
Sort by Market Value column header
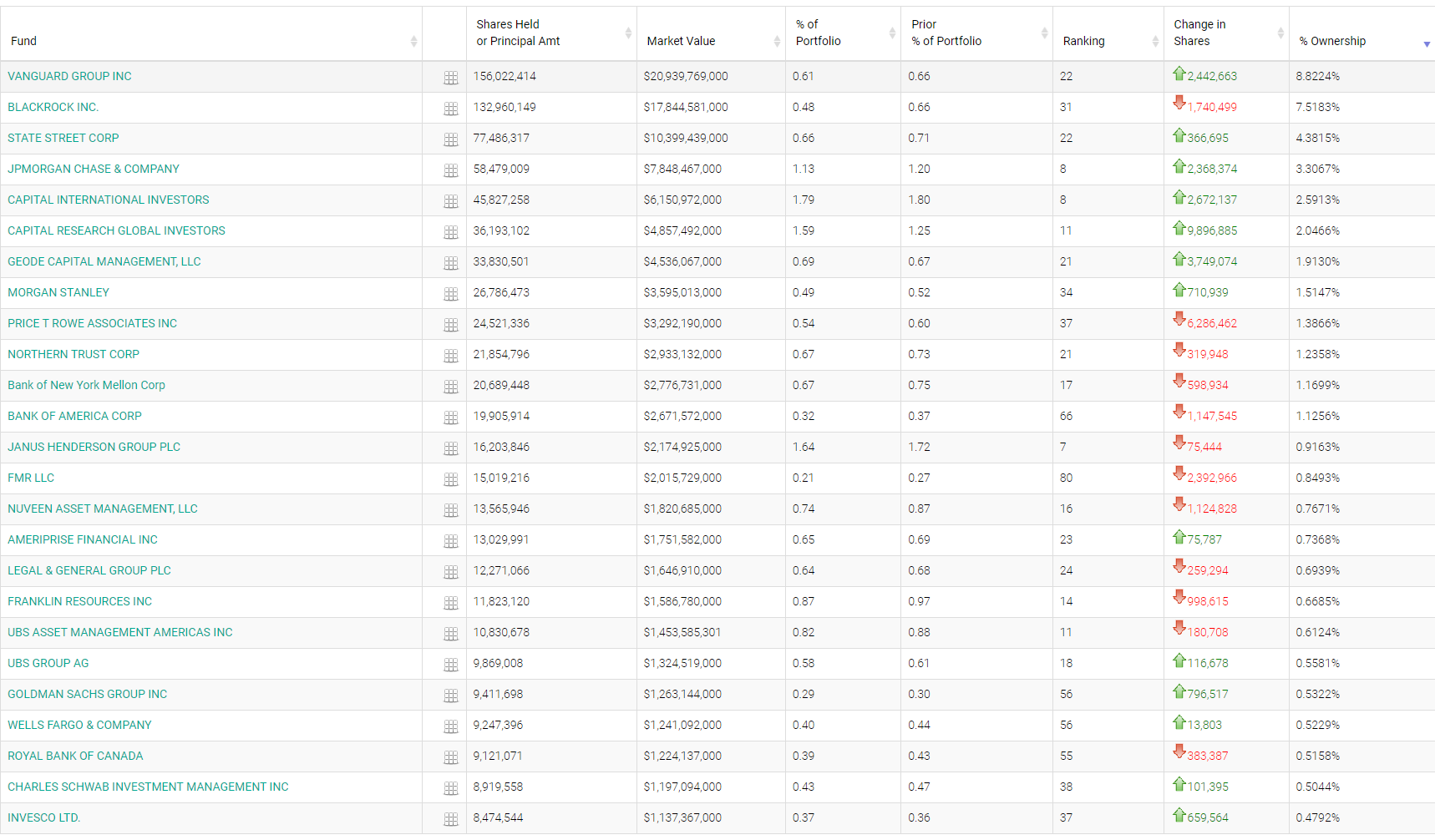711,33
